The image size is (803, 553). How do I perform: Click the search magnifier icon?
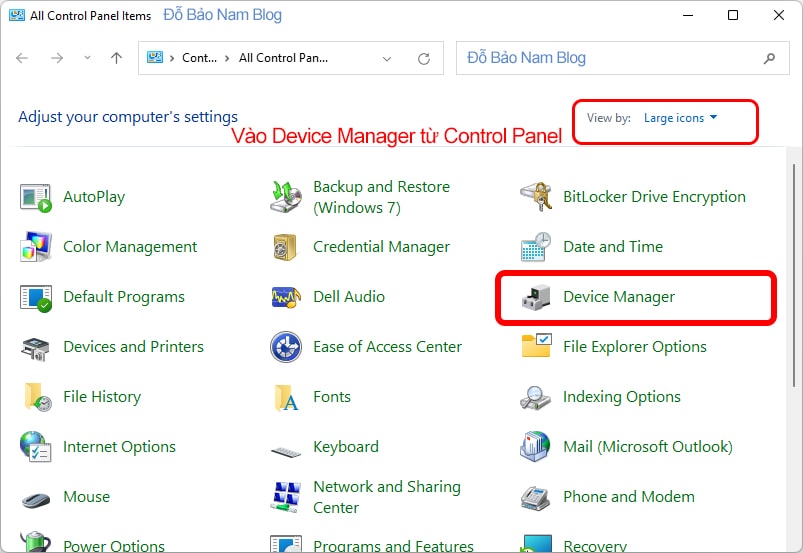[x=769, y=58]
